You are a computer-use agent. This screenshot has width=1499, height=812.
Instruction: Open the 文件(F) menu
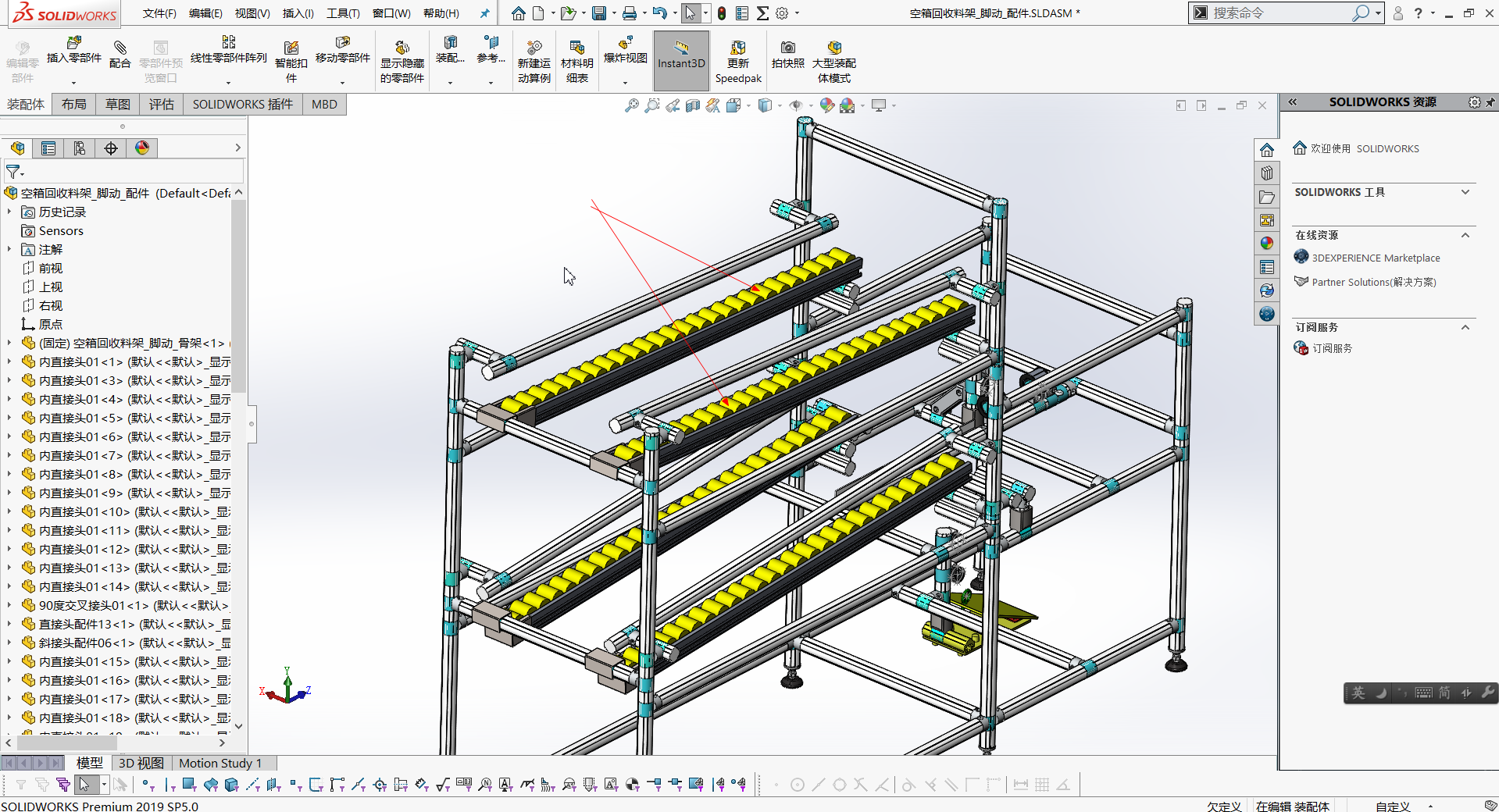click(159, 13)
